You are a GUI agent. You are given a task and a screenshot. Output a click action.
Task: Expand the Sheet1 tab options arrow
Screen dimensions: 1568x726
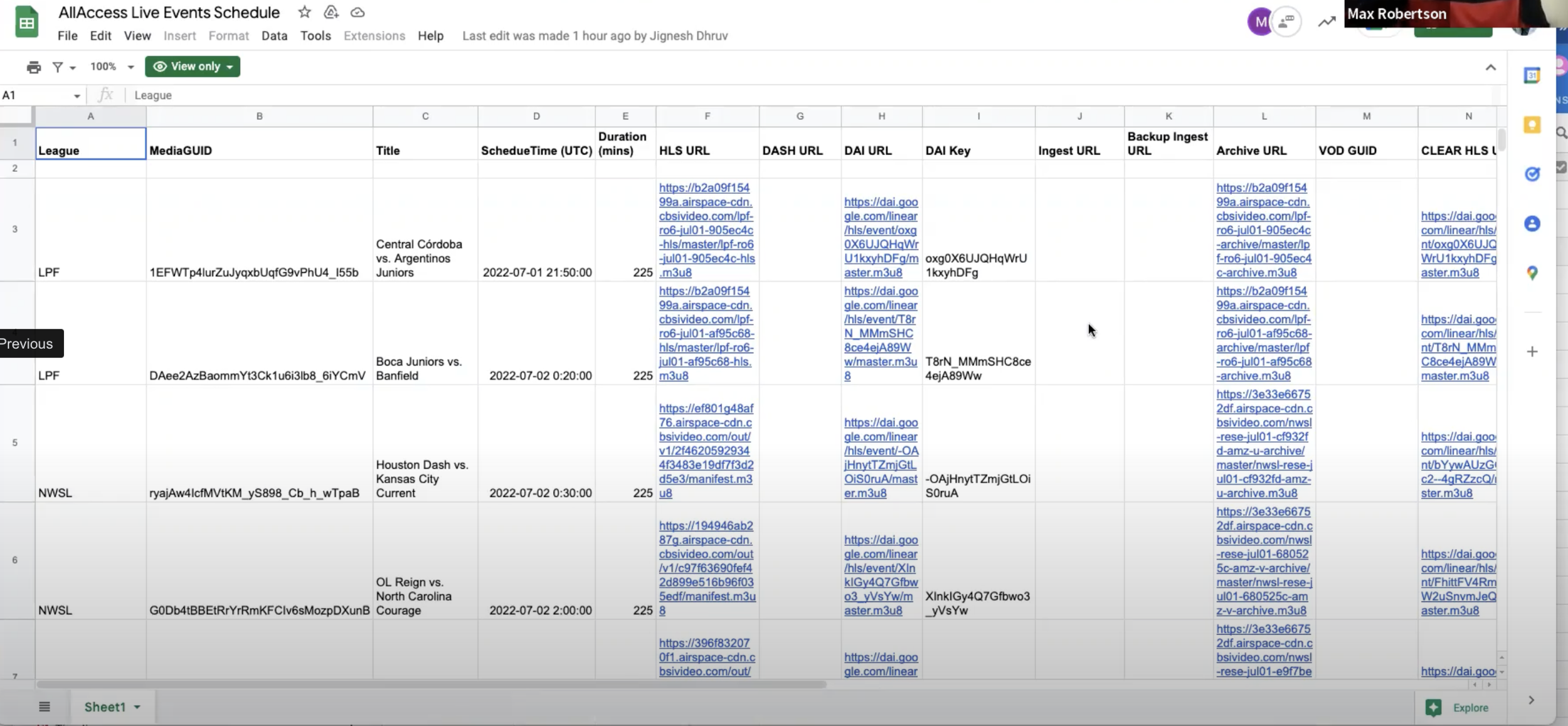[x=137, y=707]
